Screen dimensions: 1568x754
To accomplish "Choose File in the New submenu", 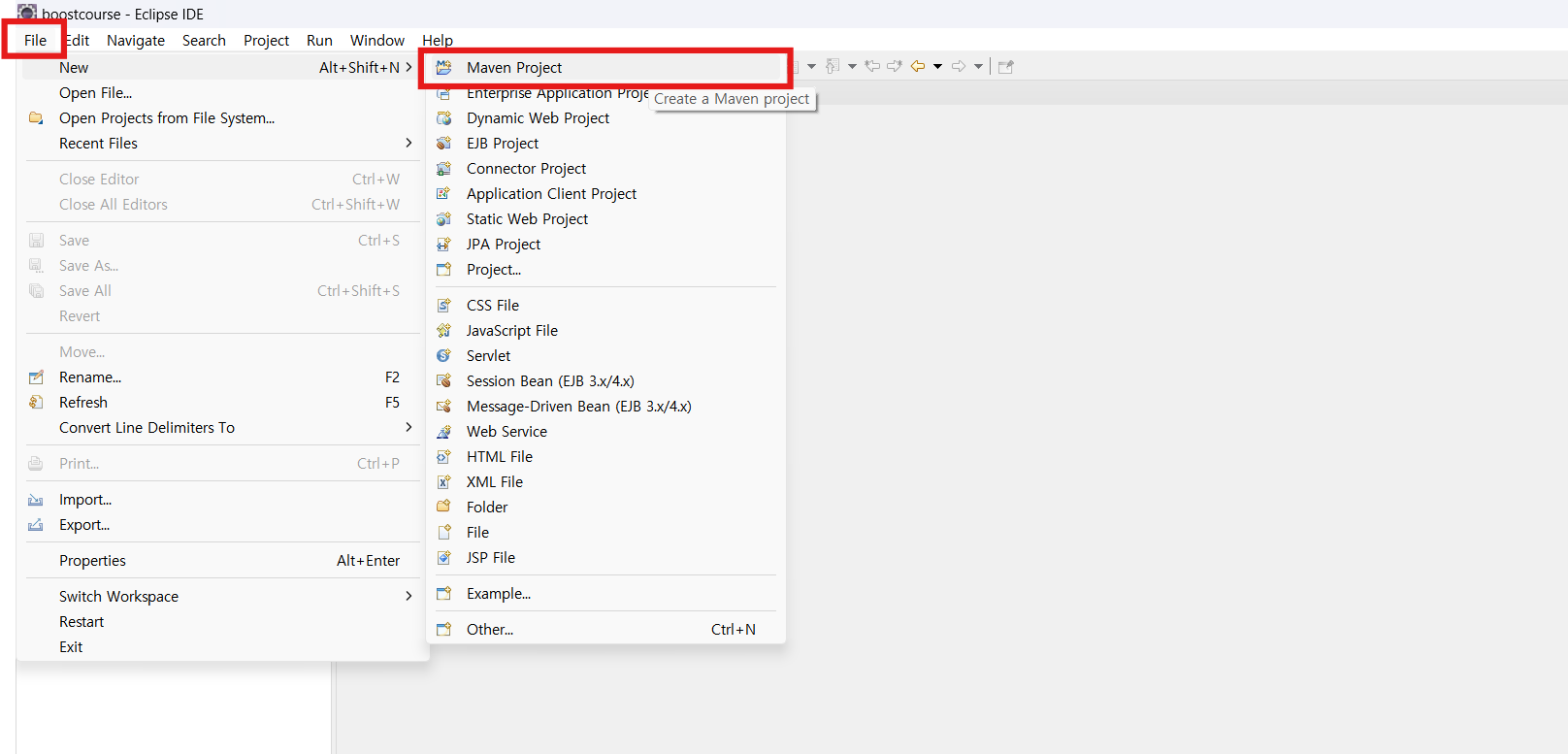I will (605, 533).
